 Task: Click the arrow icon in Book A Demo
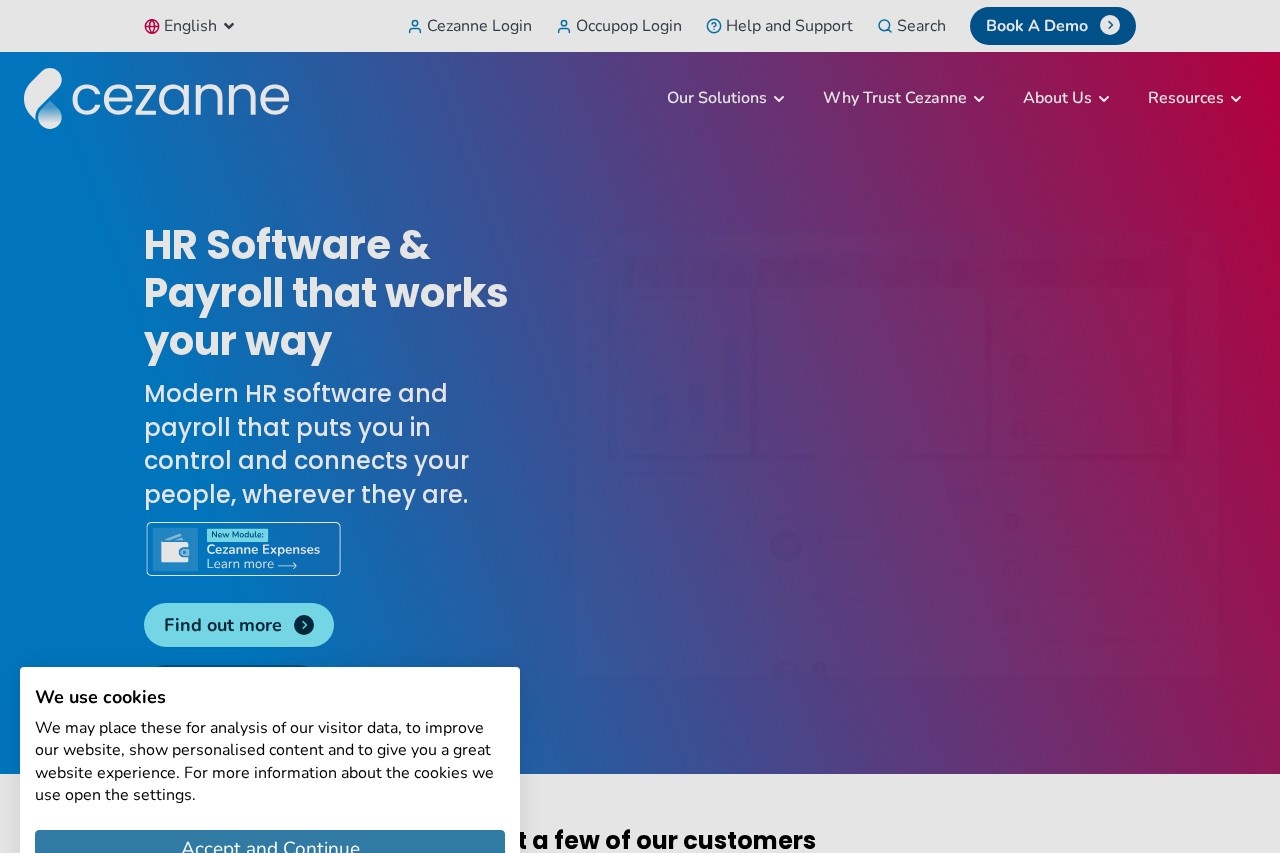[1110, 26]
